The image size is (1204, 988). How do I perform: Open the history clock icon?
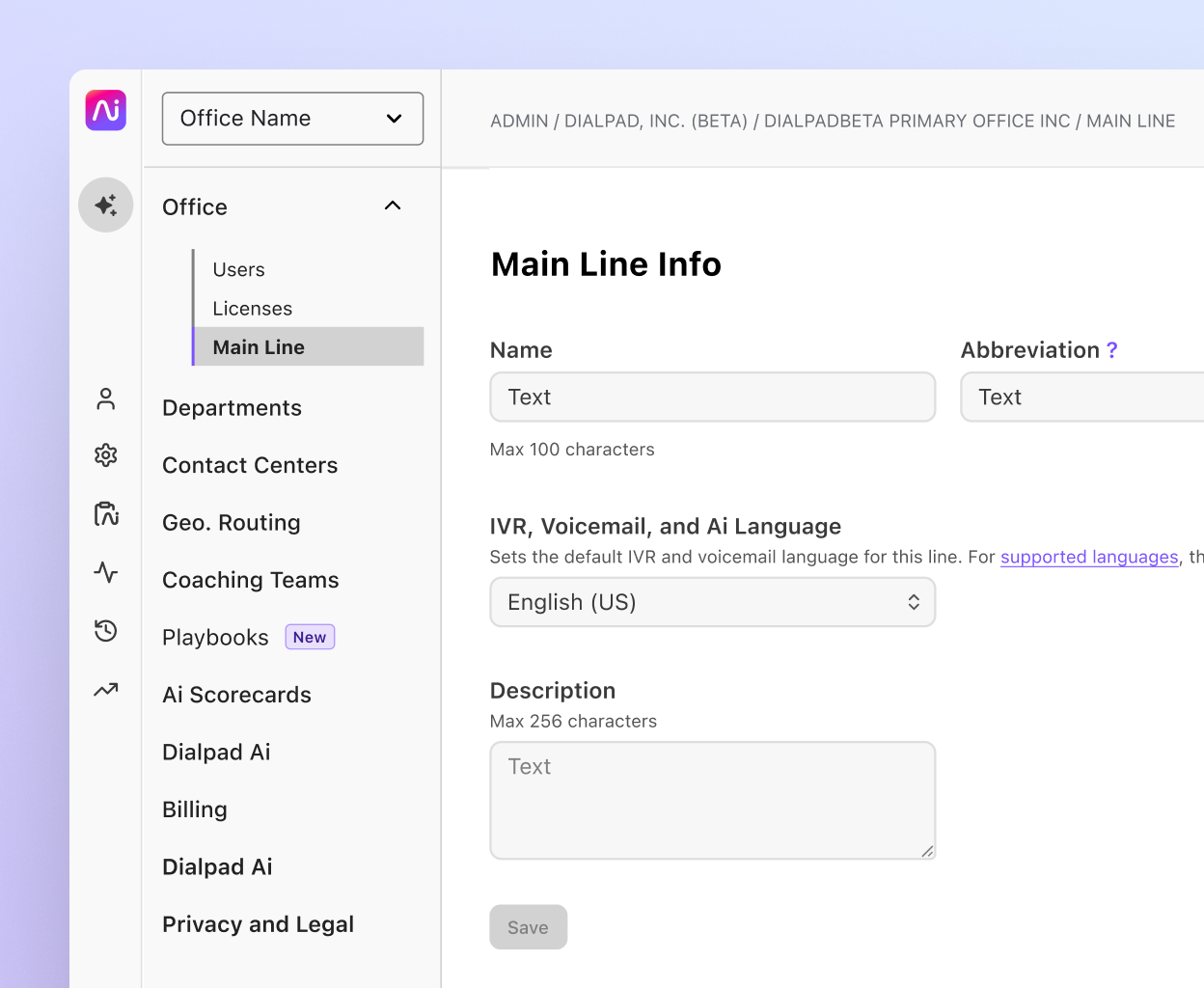point(105,631)
